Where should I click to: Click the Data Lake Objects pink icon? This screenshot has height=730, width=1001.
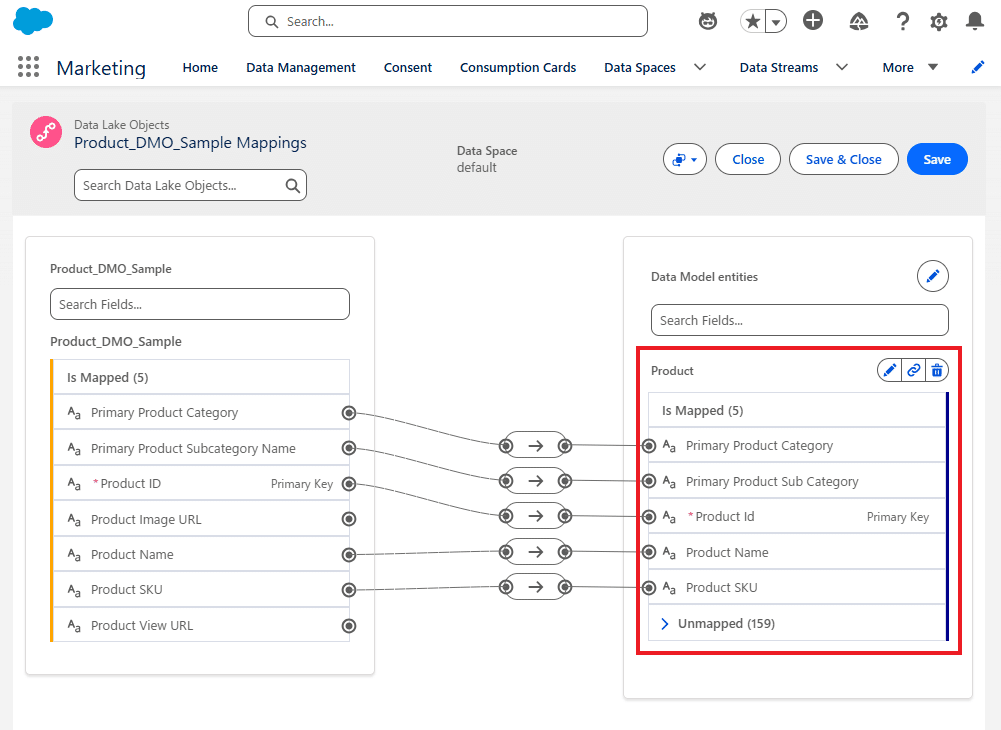click(x=46, y=132)
